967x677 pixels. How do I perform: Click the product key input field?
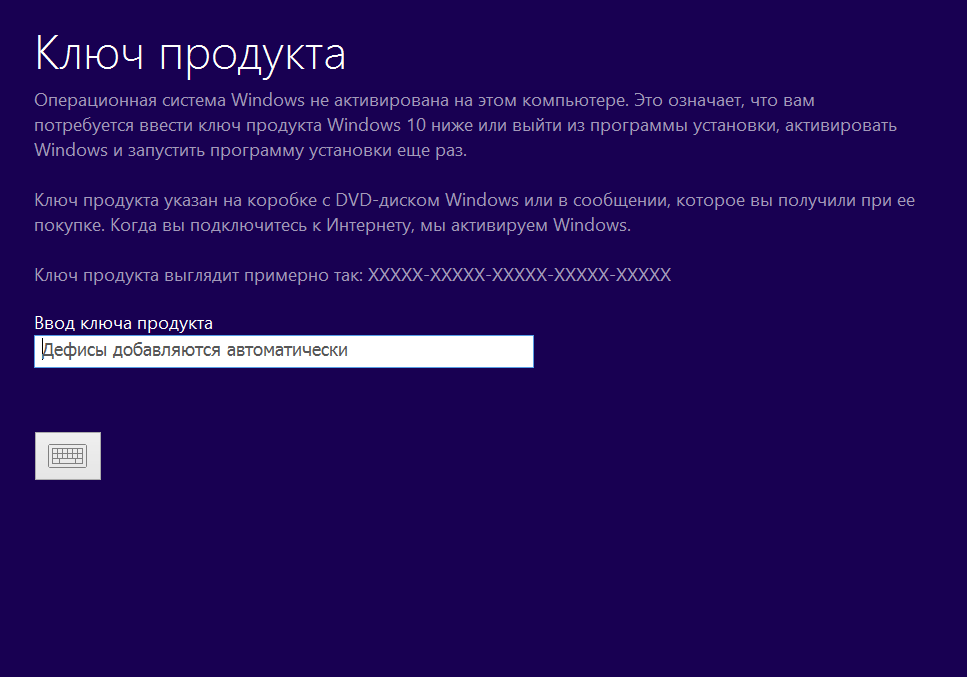click(x=284, y=351)
